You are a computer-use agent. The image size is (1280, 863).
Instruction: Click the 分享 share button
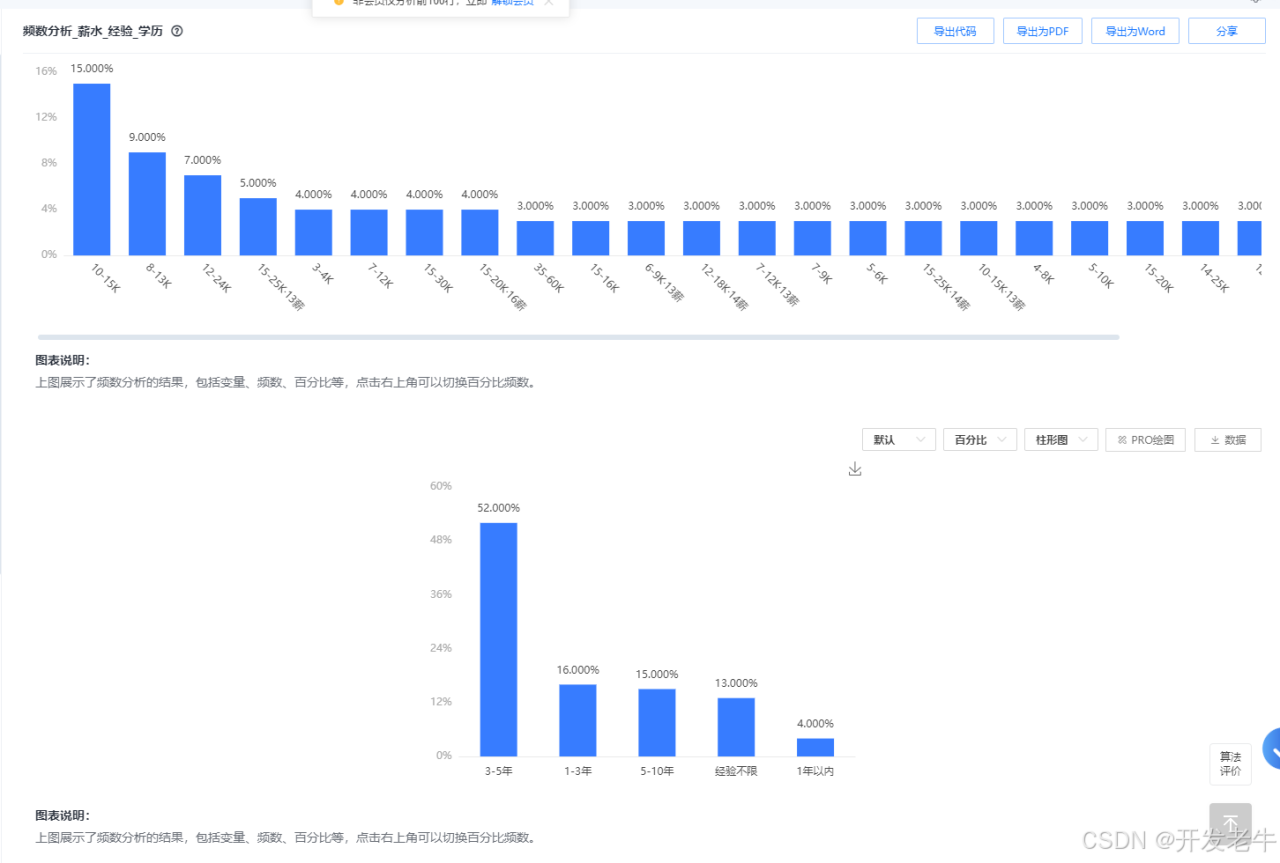1226,31
